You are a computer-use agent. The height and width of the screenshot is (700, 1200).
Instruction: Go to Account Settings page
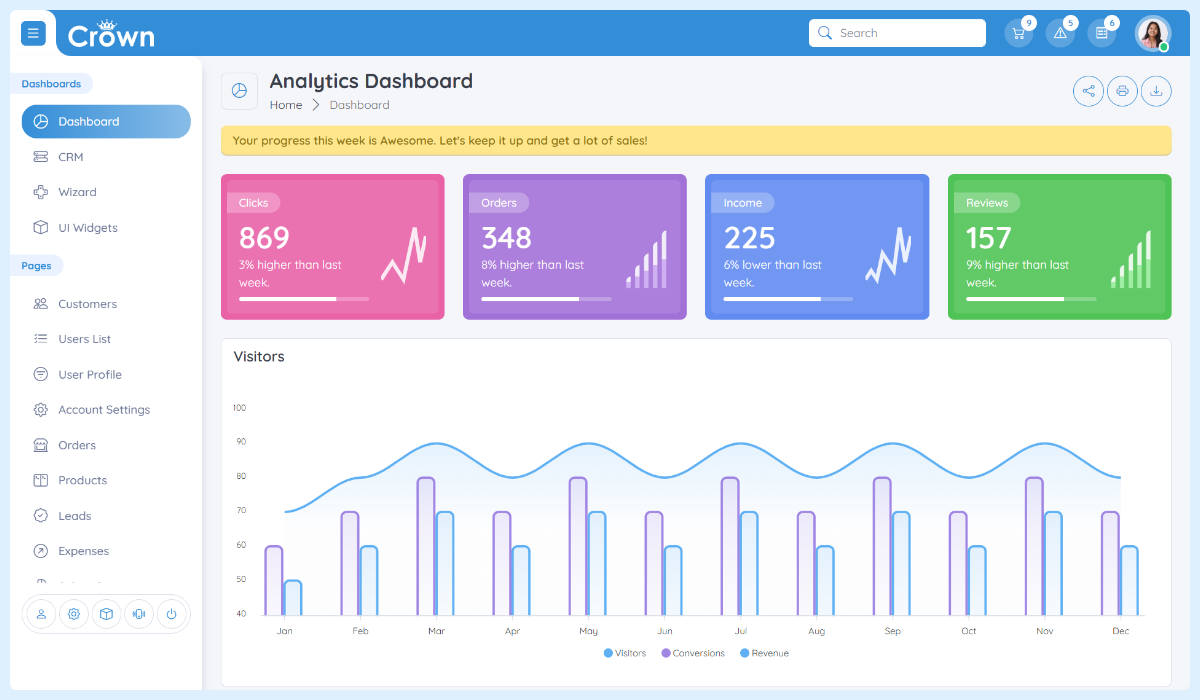coord(104,409)
